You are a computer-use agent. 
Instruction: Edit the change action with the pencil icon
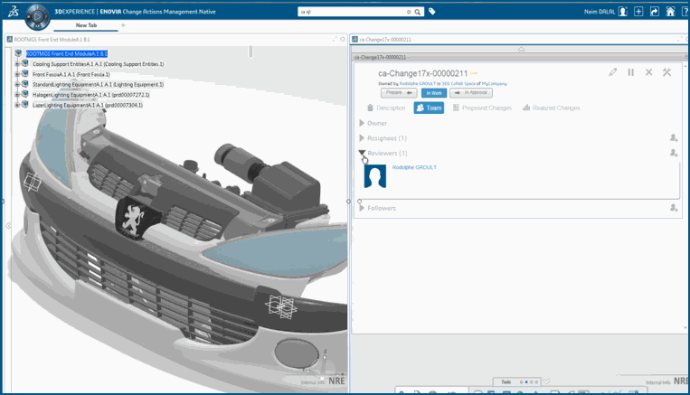tap(613, 72)
